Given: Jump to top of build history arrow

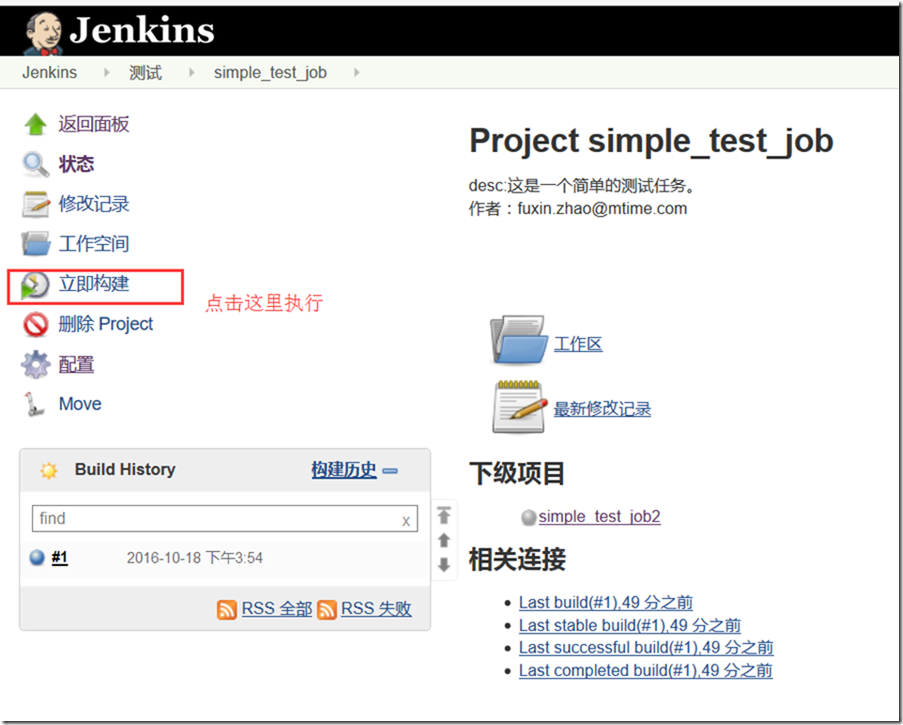Looking at the screenshot, I should [x=444, y=514].
